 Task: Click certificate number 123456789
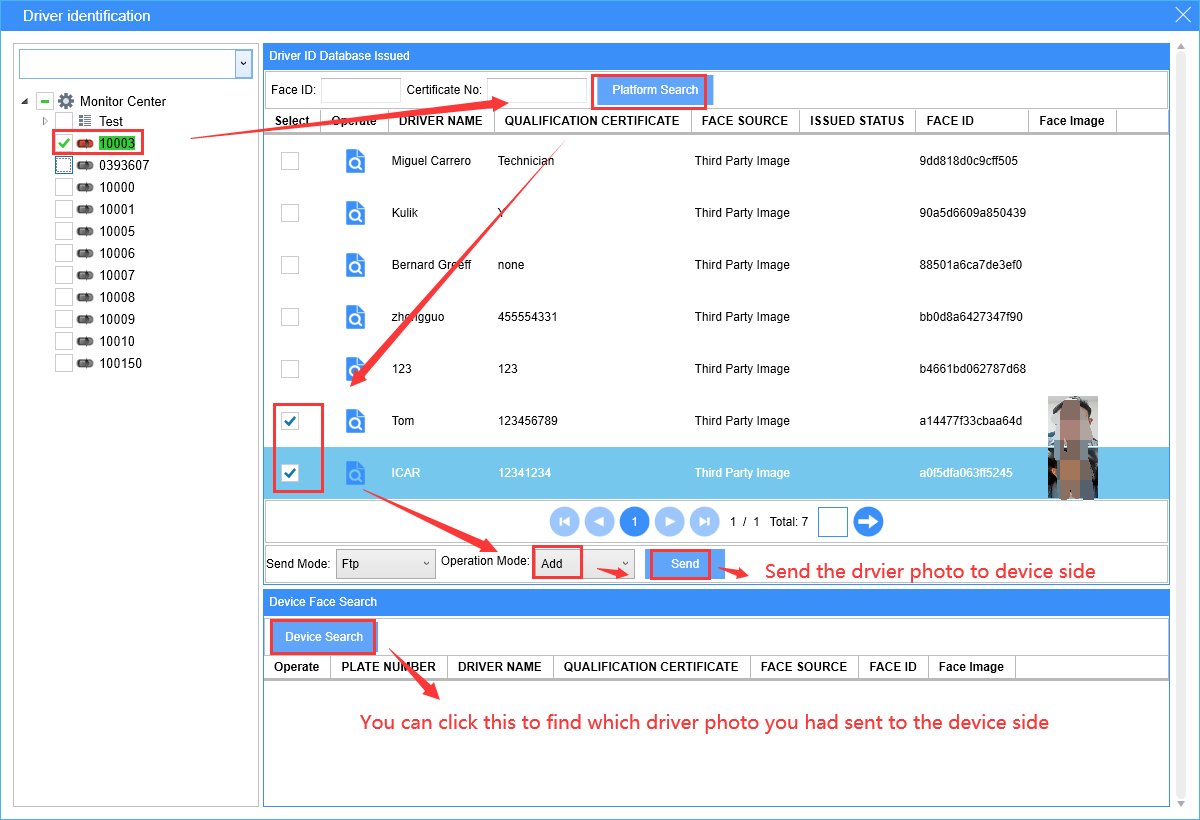[527, 421]
